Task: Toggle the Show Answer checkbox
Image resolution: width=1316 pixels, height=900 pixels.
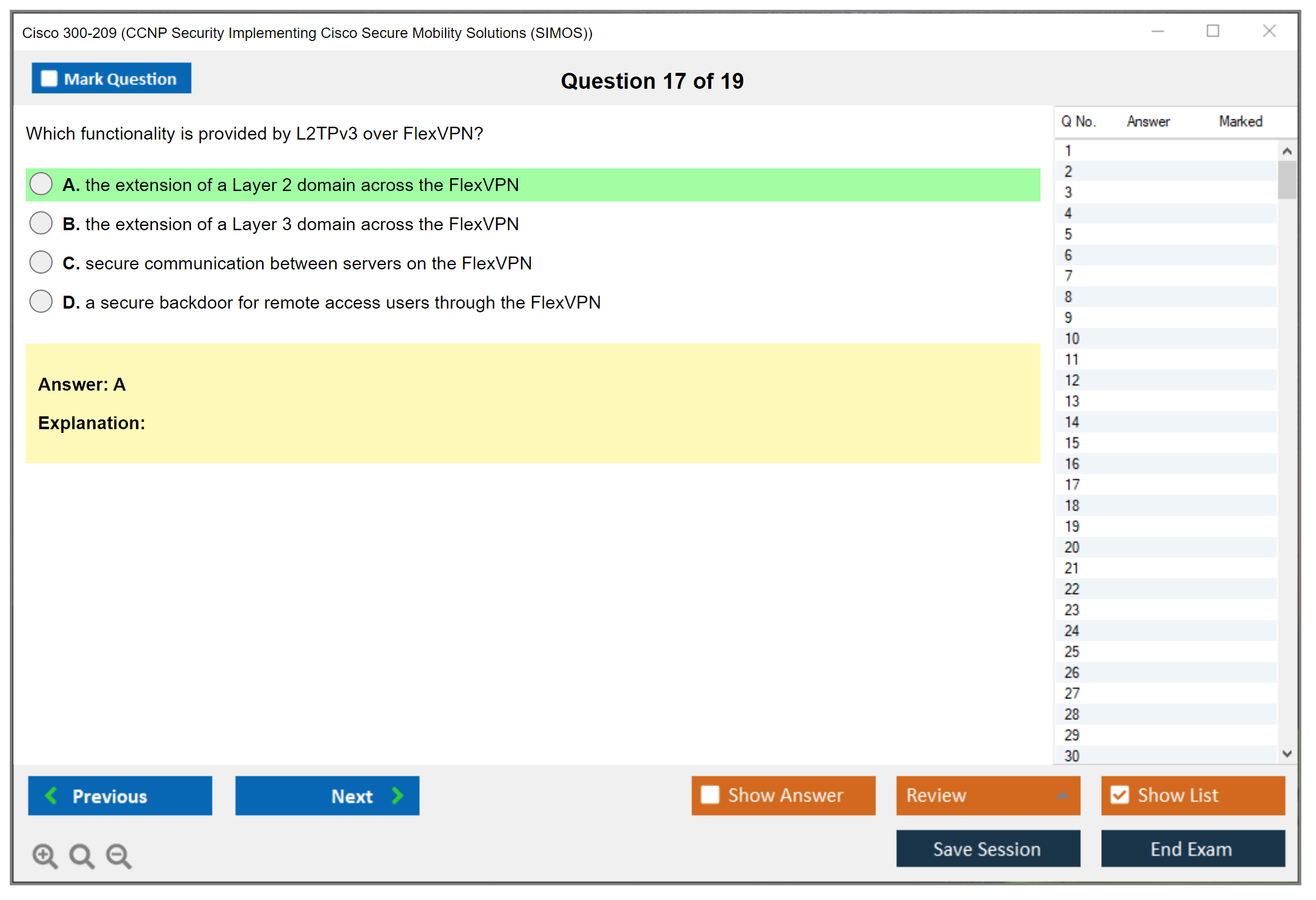Action: pyautogui.click(x=710, y=795)
